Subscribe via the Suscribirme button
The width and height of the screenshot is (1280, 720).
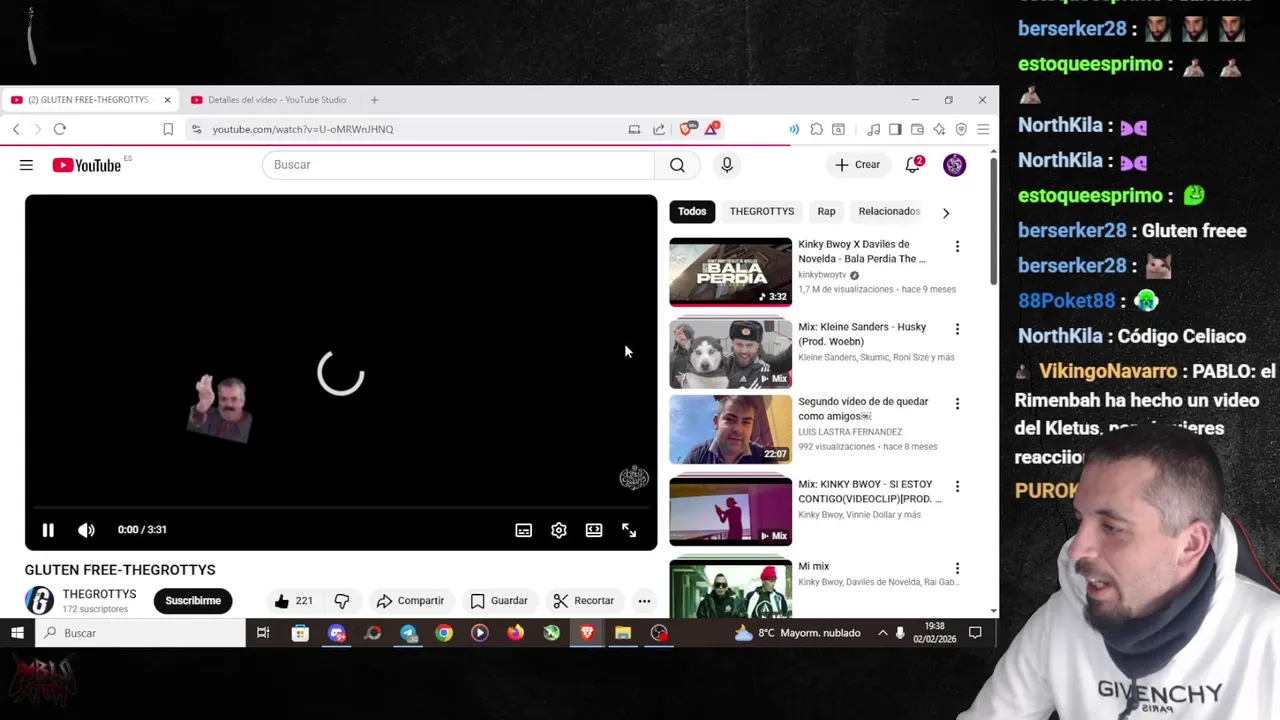pos(193,601)
